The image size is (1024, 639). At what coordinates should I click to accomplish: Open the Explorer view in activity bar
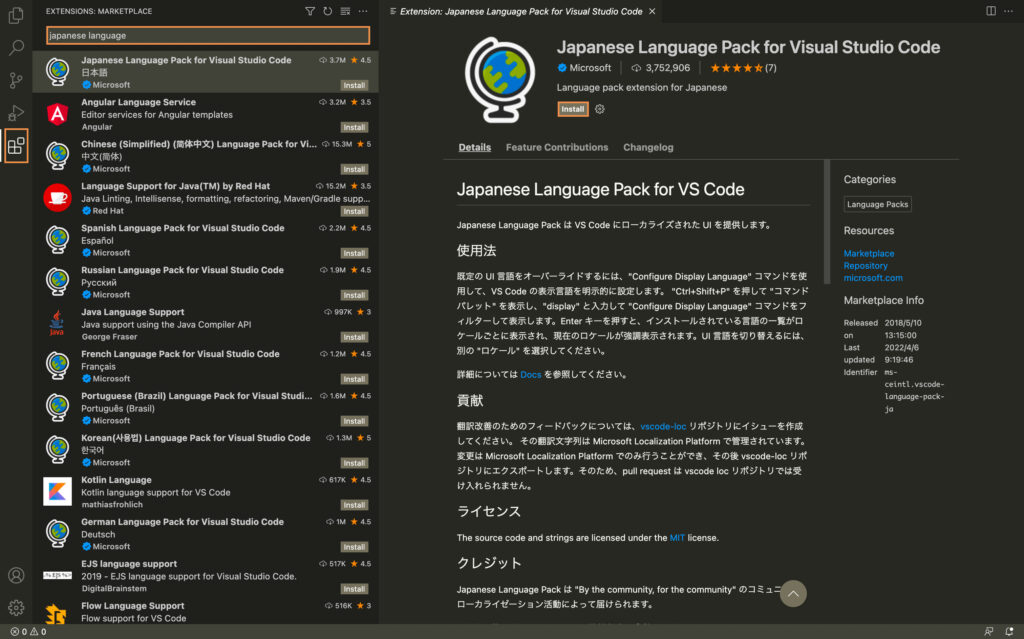point(16,14)
